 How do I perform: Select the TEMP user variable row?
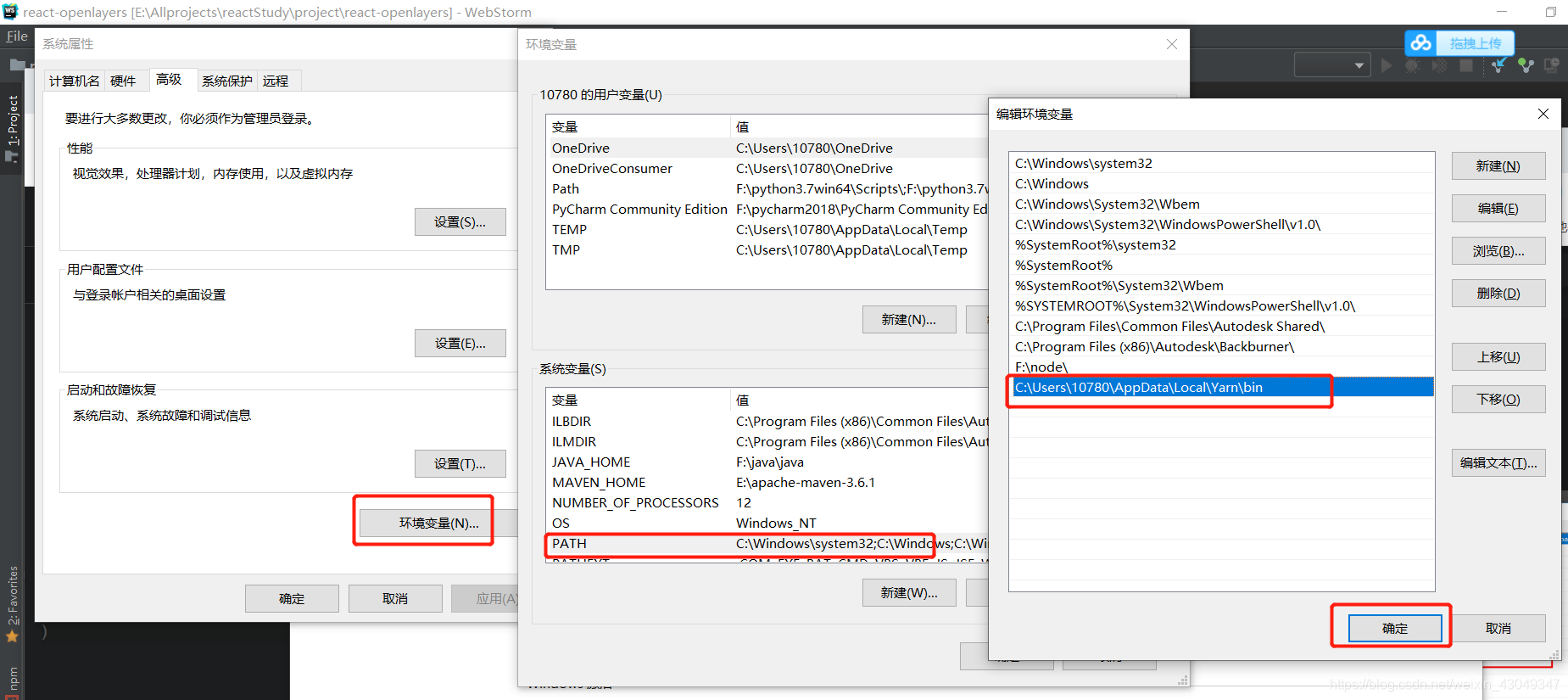(x=767, y=229)
